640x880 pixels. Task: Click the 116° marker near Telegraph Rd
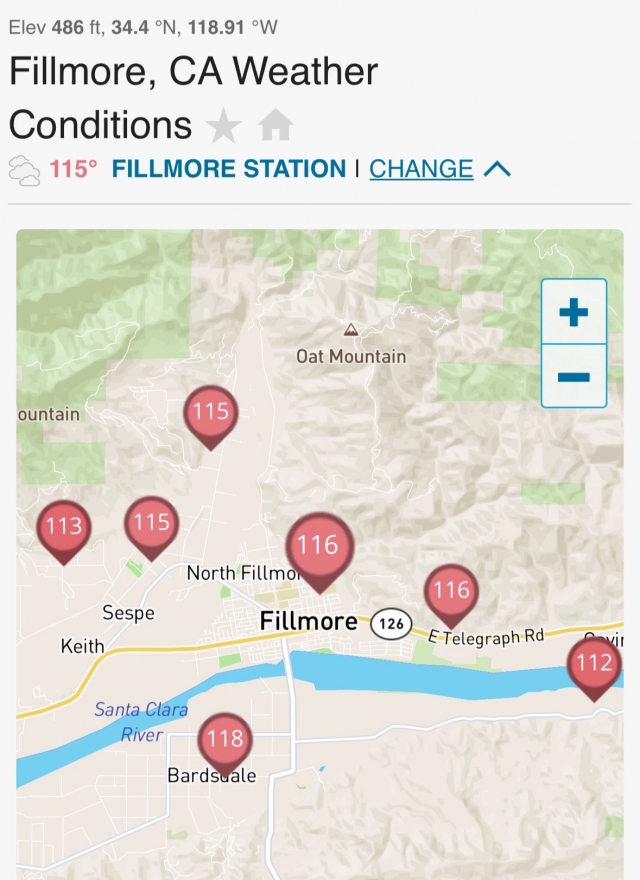[x=451, y=591]
